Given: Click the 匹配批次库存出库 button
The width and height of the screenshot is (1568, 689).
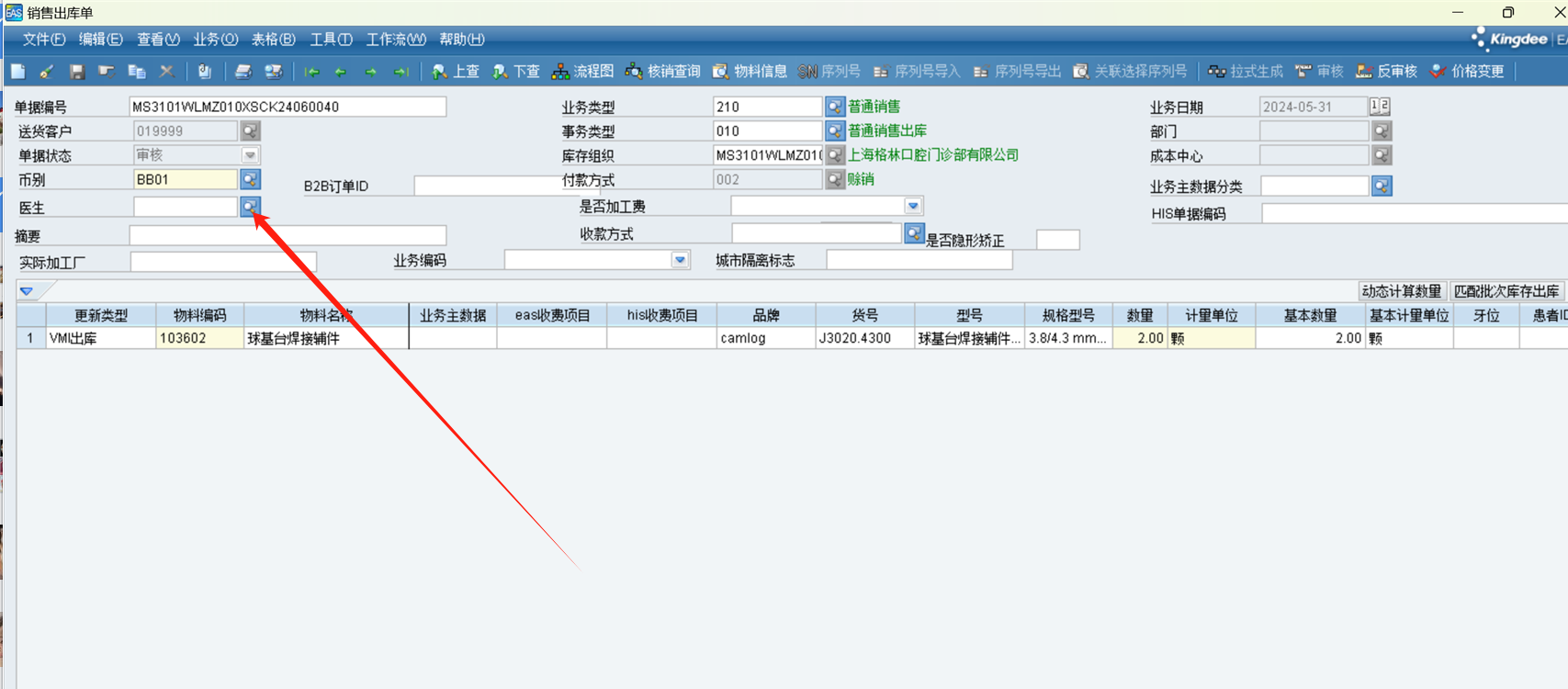Looking at the screenshot, I should click(x=1506, y=291).
